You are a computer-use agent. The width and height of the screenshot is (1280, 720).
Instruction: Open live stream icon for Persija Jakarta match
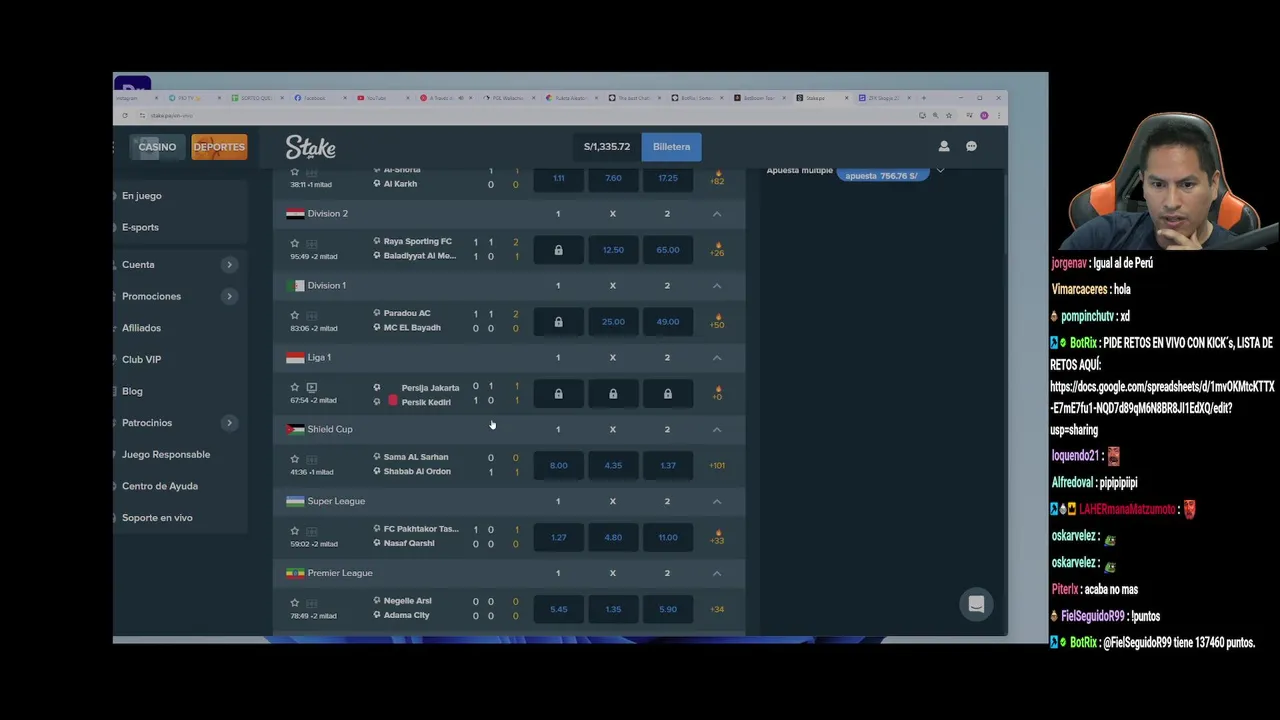click(x=312, y=387)
